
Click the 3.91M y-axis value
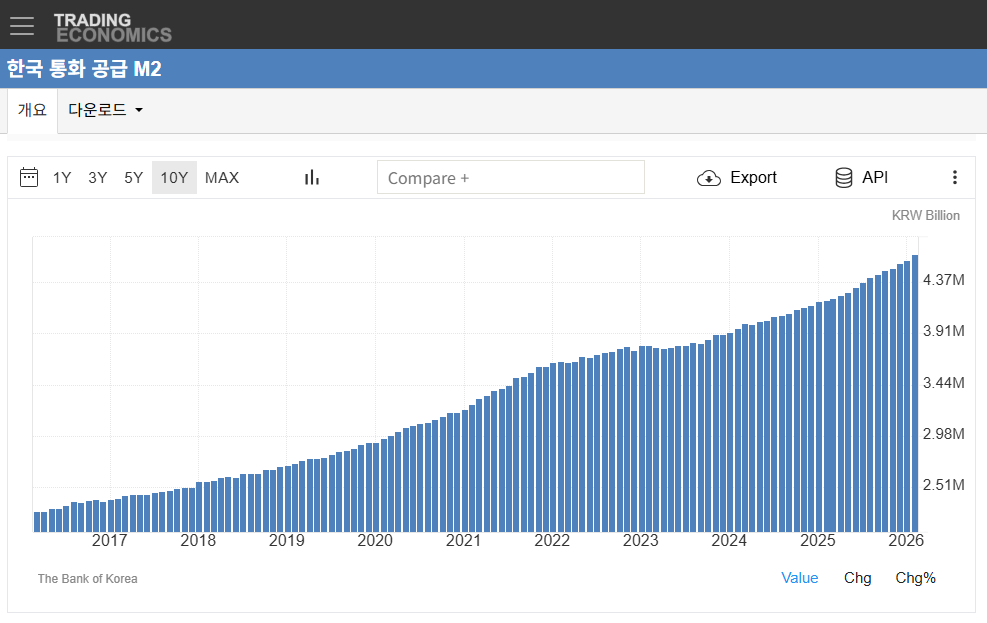(944, 331)
